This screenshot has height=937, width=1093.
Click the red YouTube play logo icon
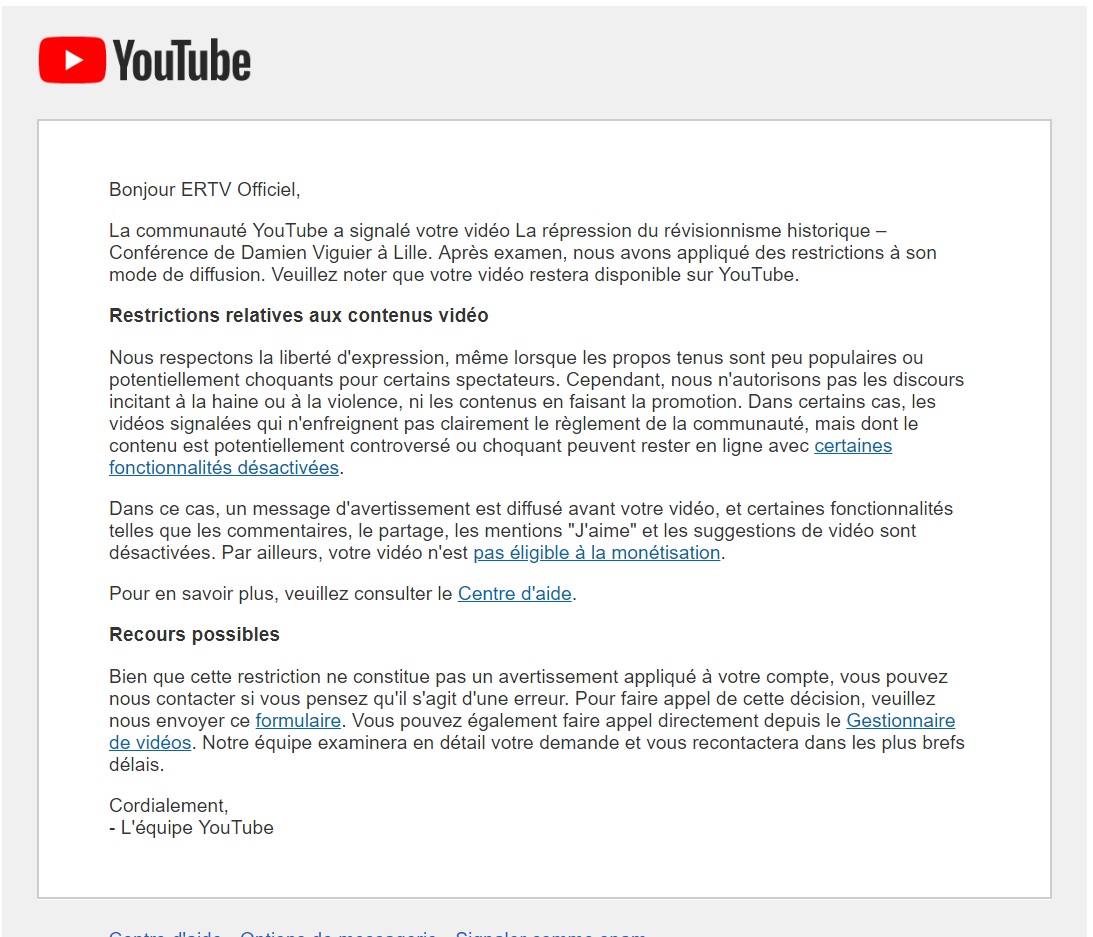[72, 60]
